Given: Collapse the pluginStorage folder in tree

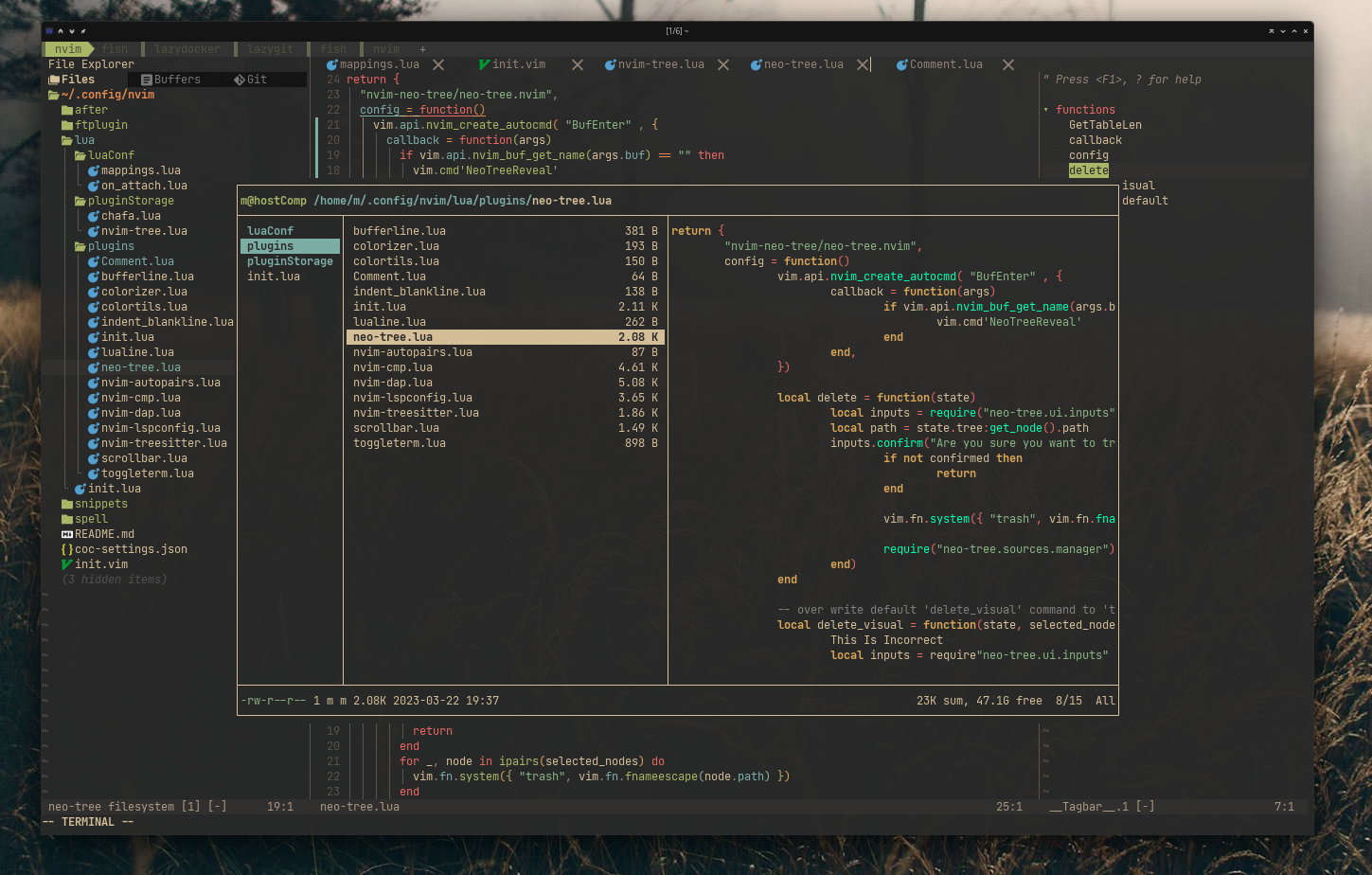Looking at the screenshot, I should 124,201.
